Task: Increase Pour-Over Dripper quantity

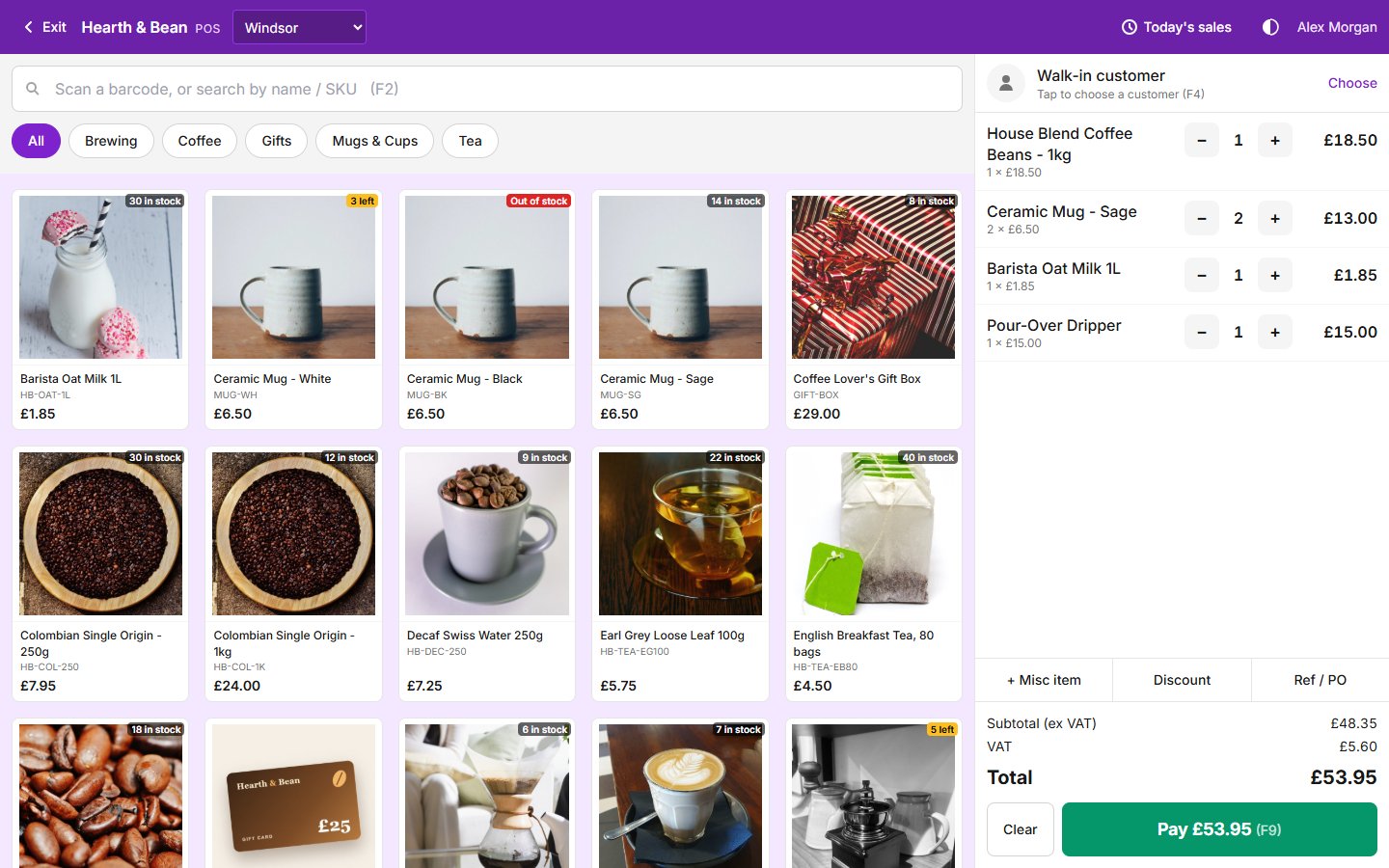Action: [1275, 333]
